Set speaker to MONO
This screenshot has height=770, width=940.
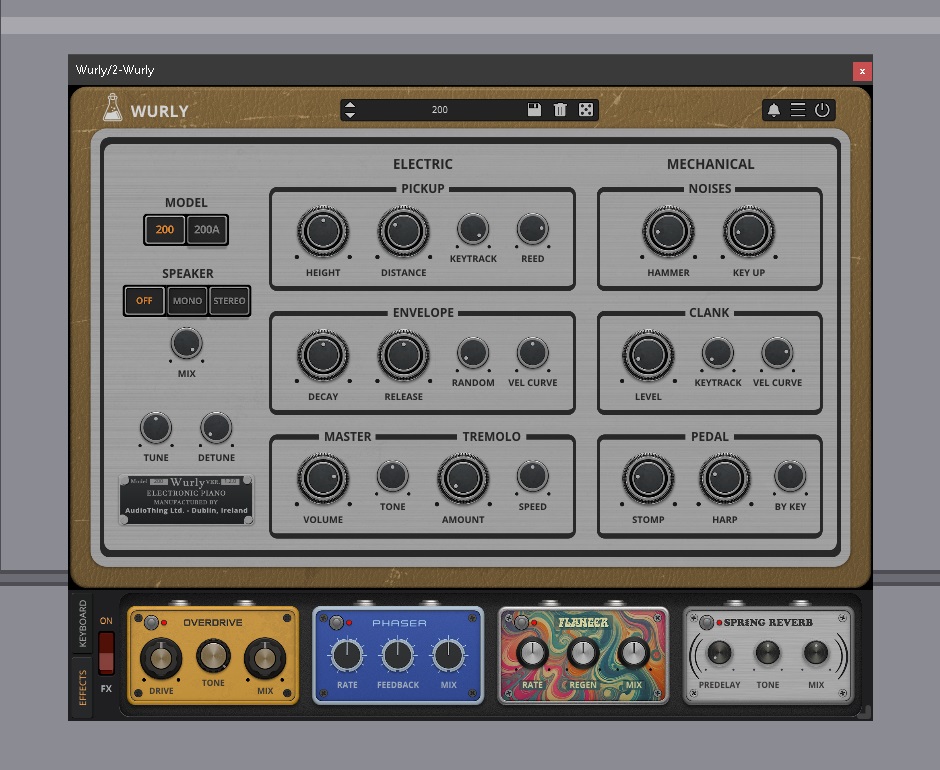pyautogui.click(x=187, y=300)
